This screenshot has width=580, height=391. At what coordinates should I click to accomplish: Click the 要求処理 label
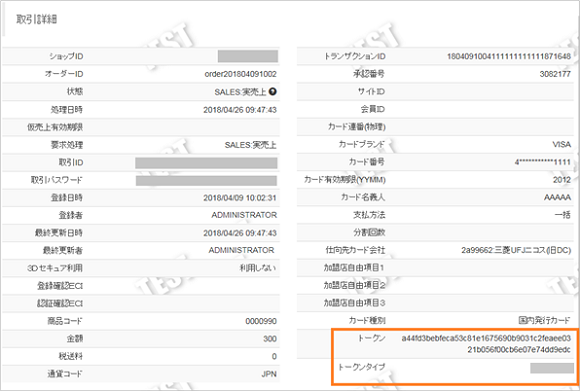(67, 145)
